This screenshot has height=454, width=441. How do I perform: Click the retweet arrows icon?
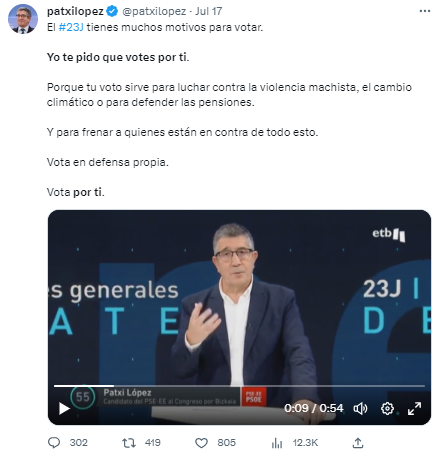click(x=129, y=443)
